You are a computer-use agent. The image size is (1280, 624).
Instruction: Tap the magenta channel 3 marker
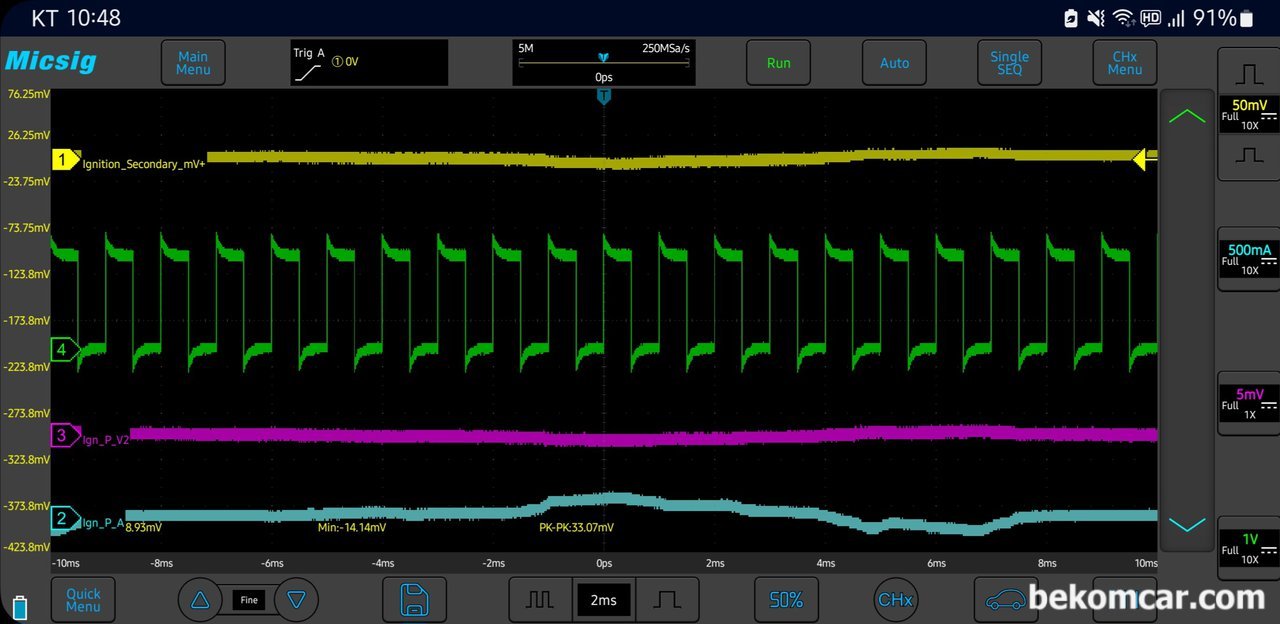click(x=65, y=435)
